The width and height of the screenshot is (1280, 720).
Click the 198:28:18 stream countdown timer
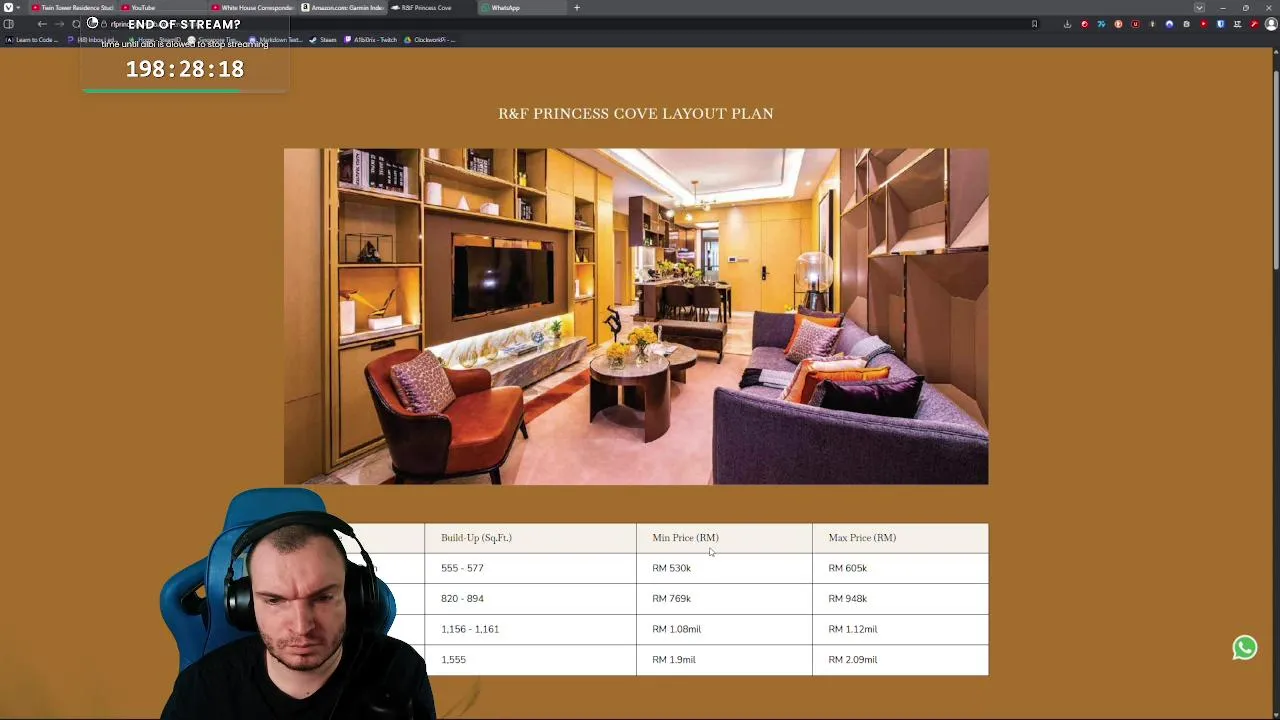click(185, 69)
